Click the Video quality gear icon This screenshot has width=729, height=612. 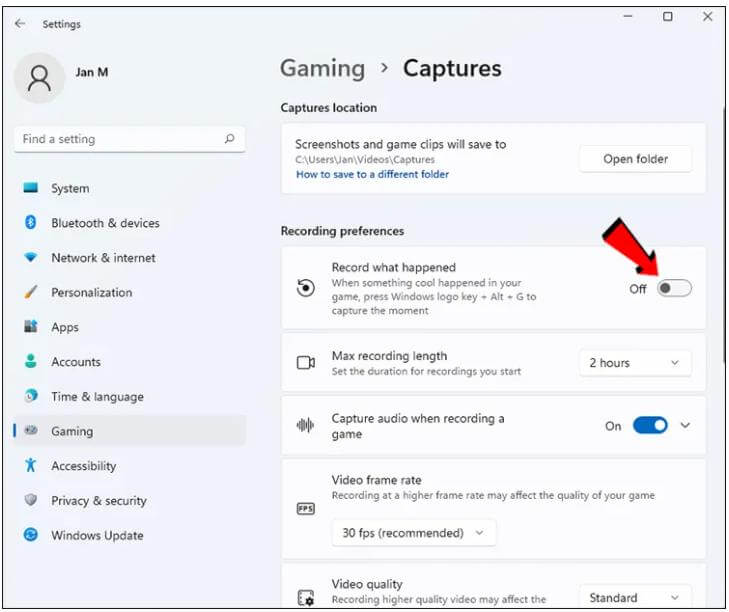pos(305,598)
